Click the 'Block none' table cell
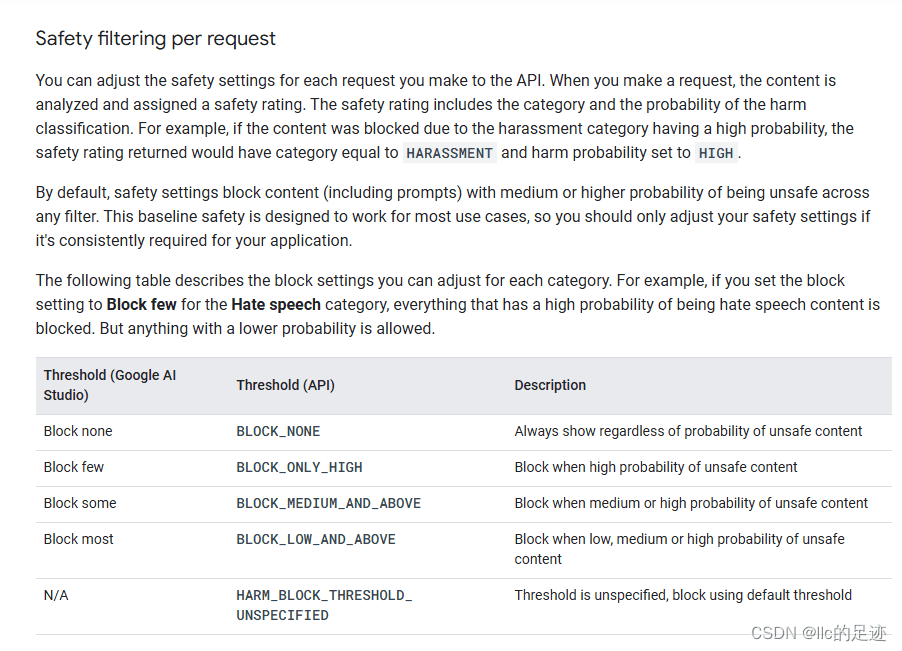 pyautogui.click(x=78, y=431)
